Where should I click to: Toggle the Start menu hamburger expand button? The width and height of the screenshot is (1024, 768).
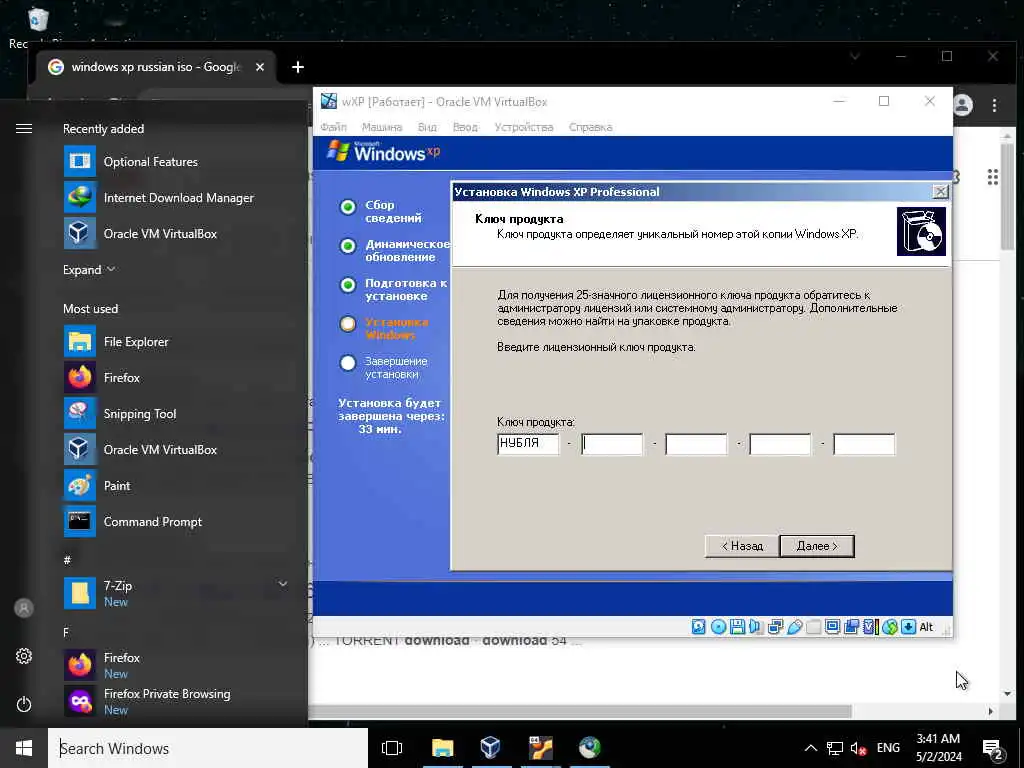coord(24,129)
